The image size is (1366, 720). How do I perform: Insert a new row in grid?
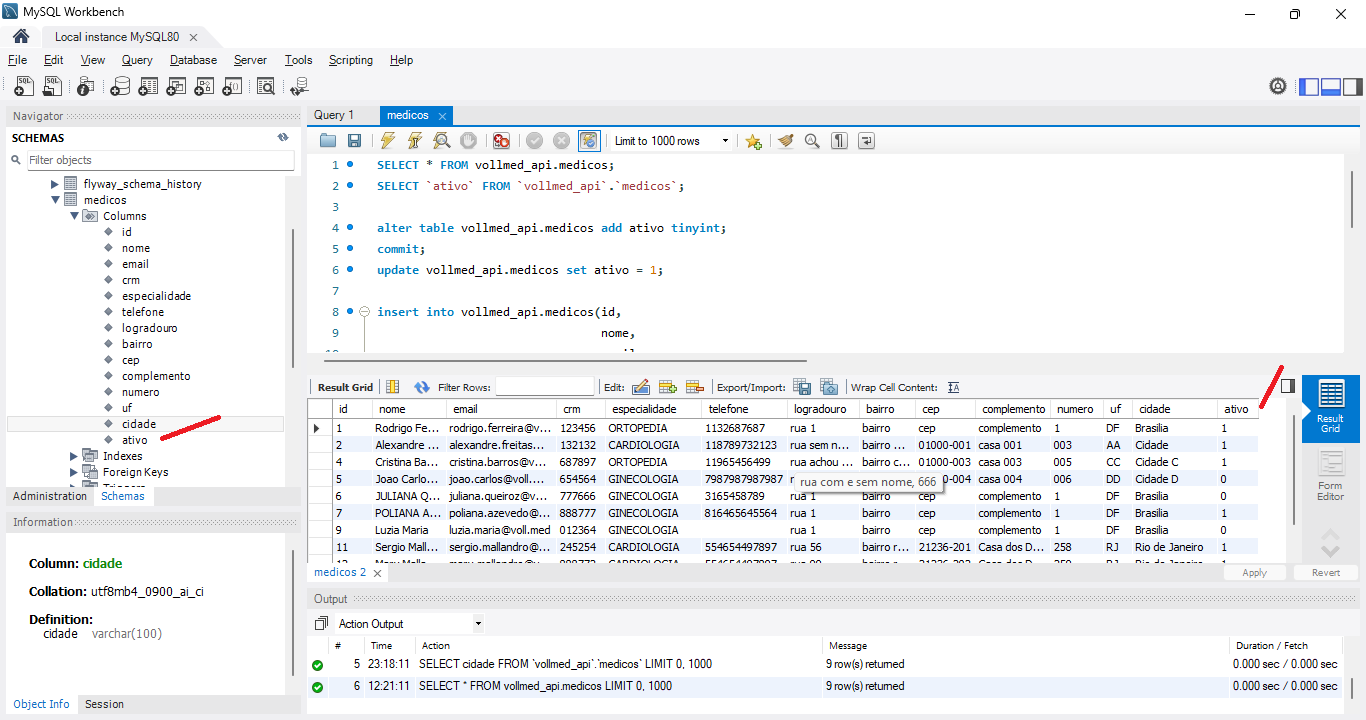click(x=668, y=387)
